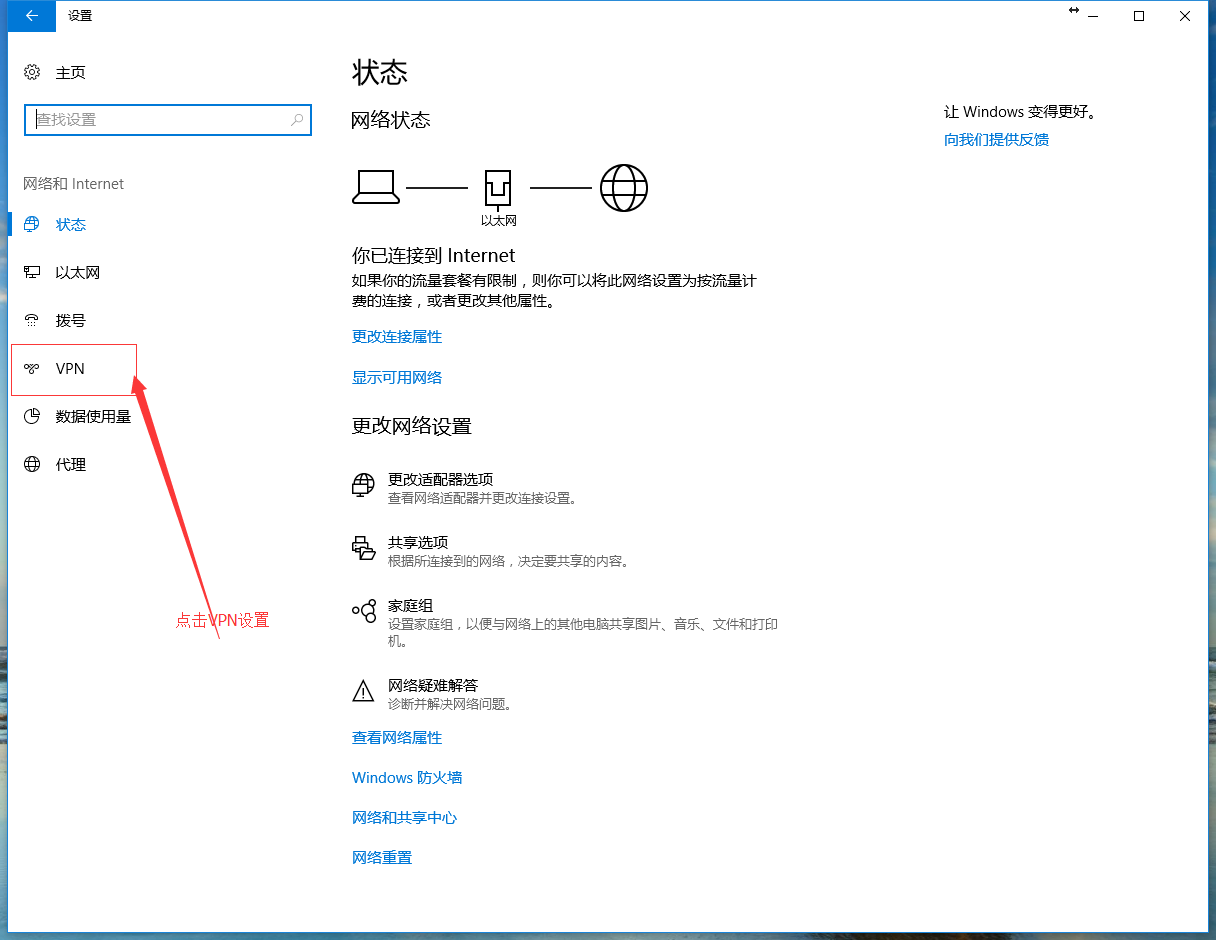The width and height of the screenshot is (1216, 940).
Task: Launch 网络疑难解答 troubleshooter
Action: tap(433, 686)
